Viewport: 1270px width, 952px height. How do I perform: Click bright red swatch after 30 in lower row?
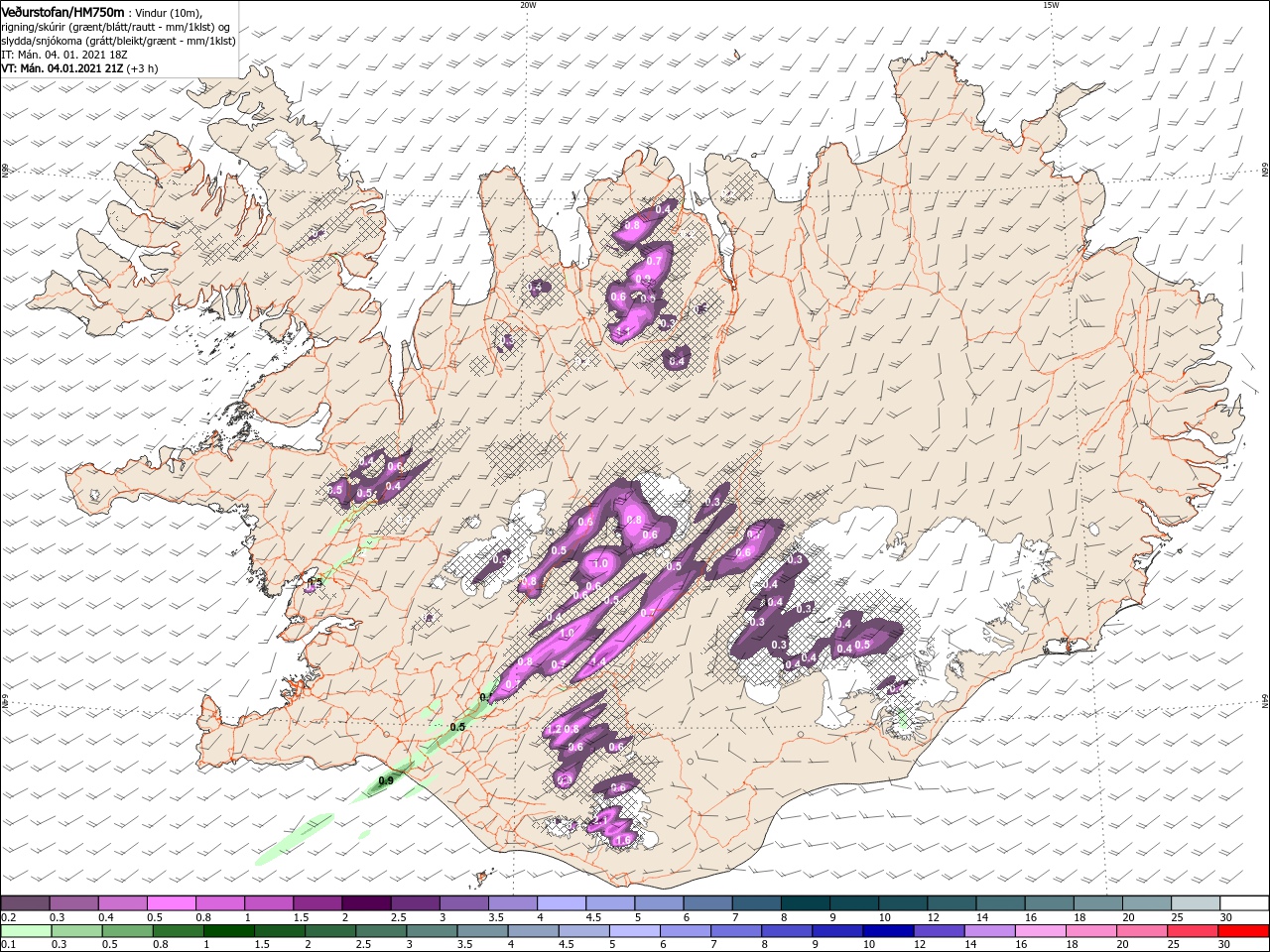(1243, 931)
